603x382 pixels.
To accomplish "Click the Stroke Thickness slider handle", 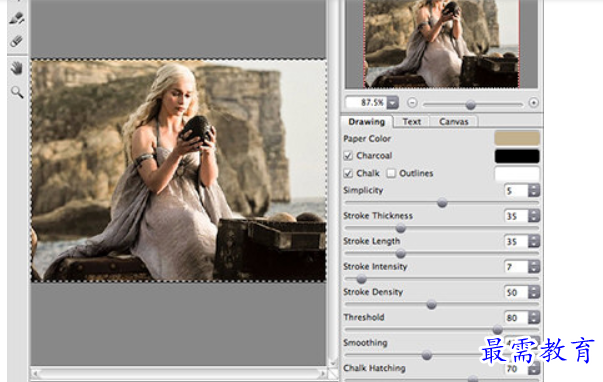I will 401,228.
